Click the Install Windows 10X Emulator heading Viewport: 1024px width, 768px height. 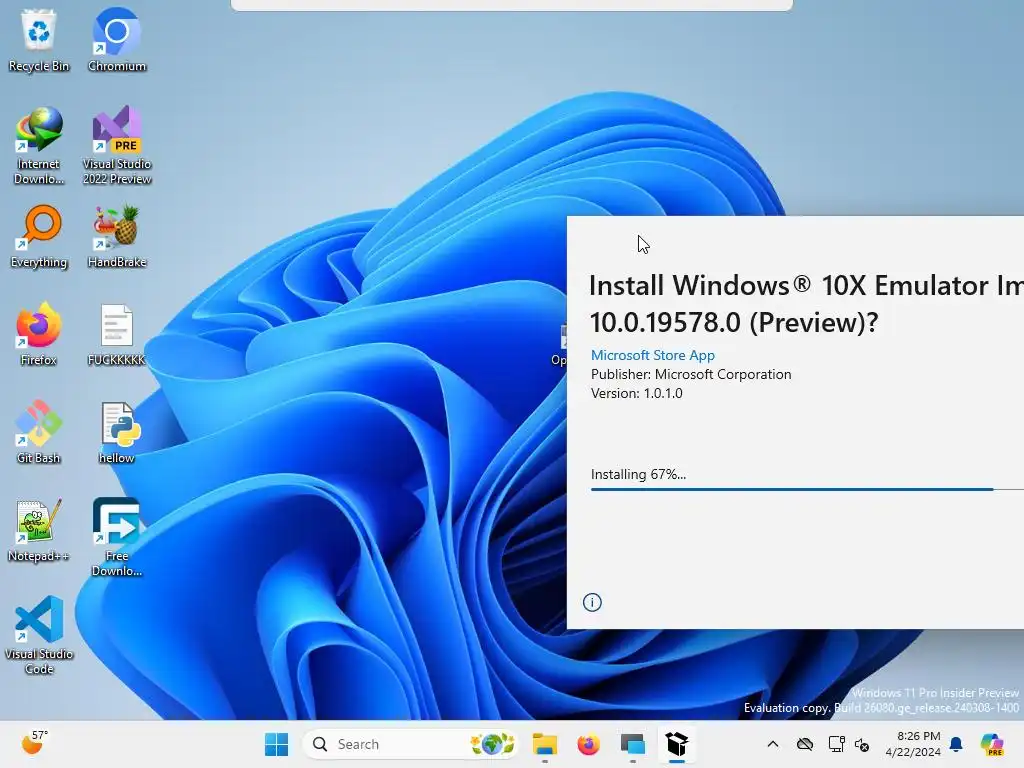coord(807,304)
